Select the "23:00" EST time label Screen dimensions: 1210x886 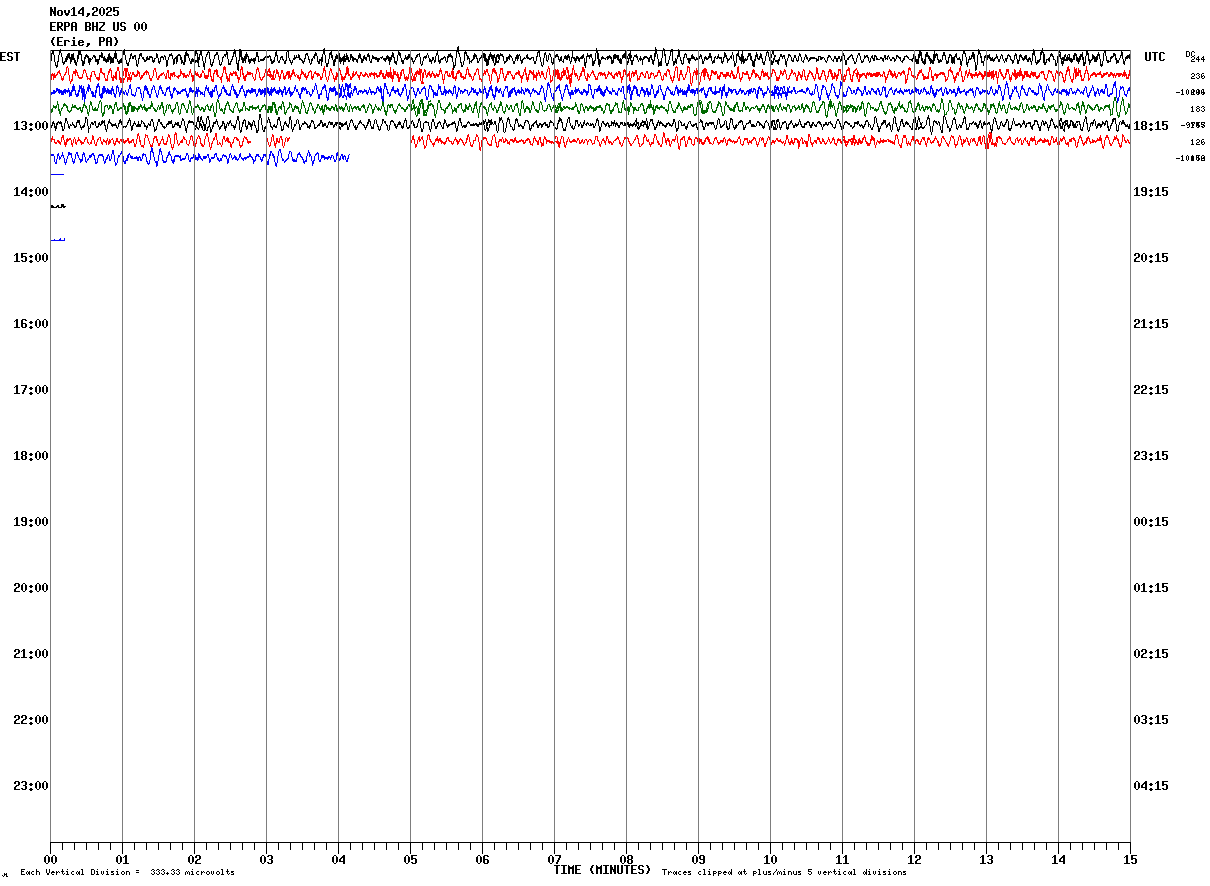coord(30,786)
